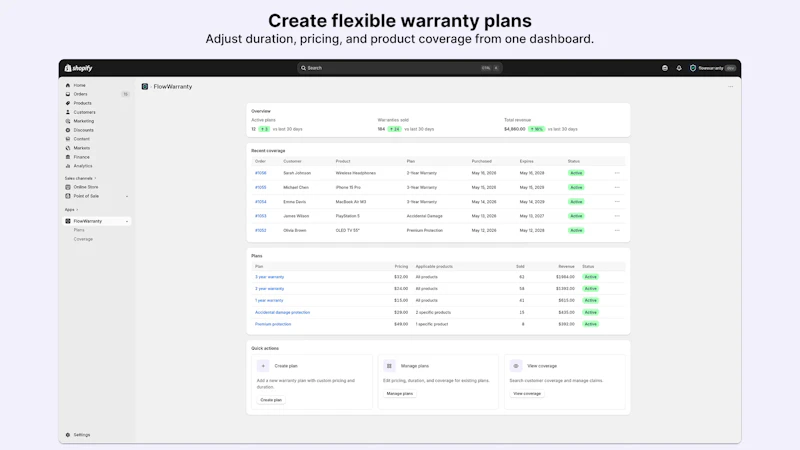Open order #1056 link
800x450 pixels.
tap(261, 173)
